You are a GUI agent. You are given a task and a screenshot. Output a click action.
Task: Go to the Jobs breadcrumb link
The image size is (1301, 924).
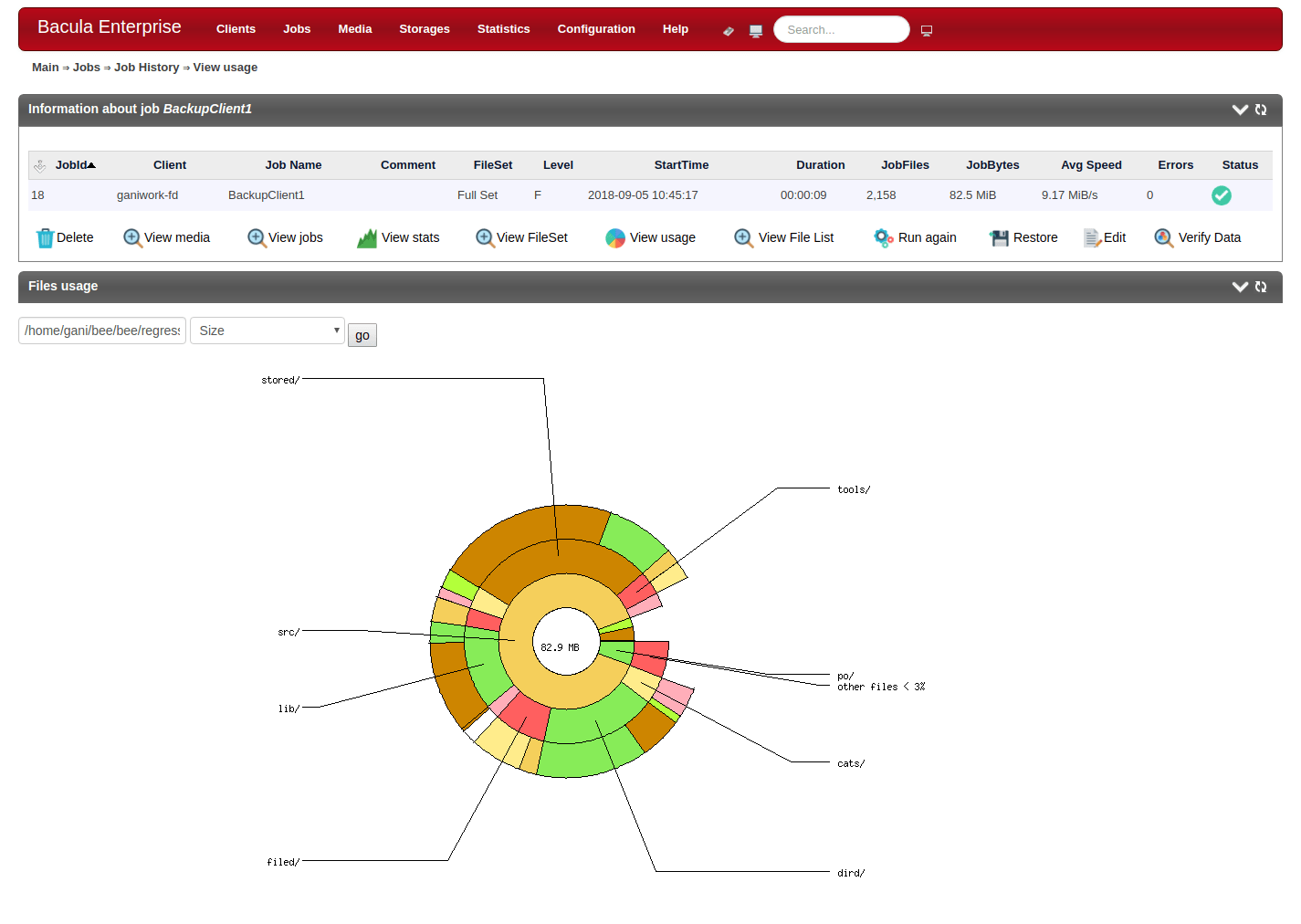coord(87,68)
